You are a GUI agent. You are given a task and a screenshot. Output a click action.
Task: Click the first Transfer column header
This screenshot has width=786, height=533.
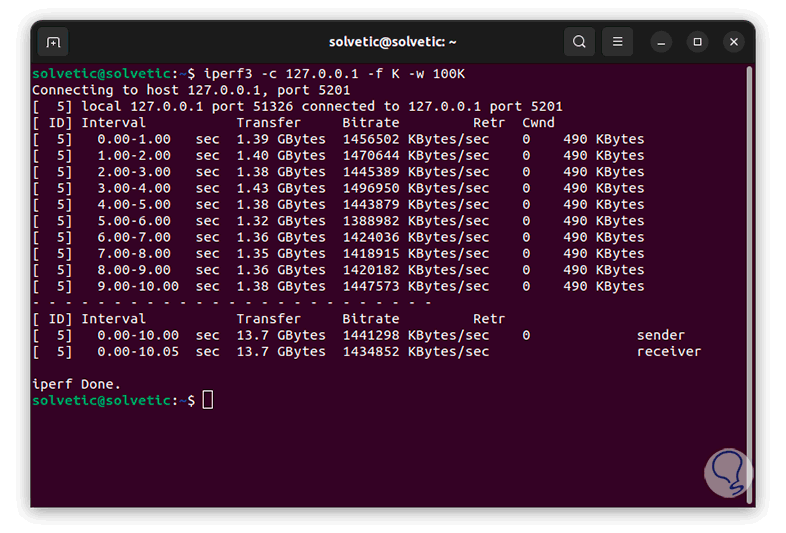pos(269,123)
